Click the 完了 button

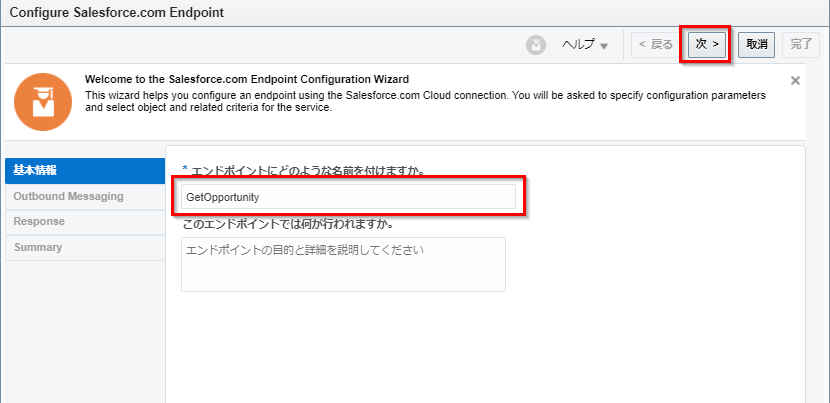(801, 45)
